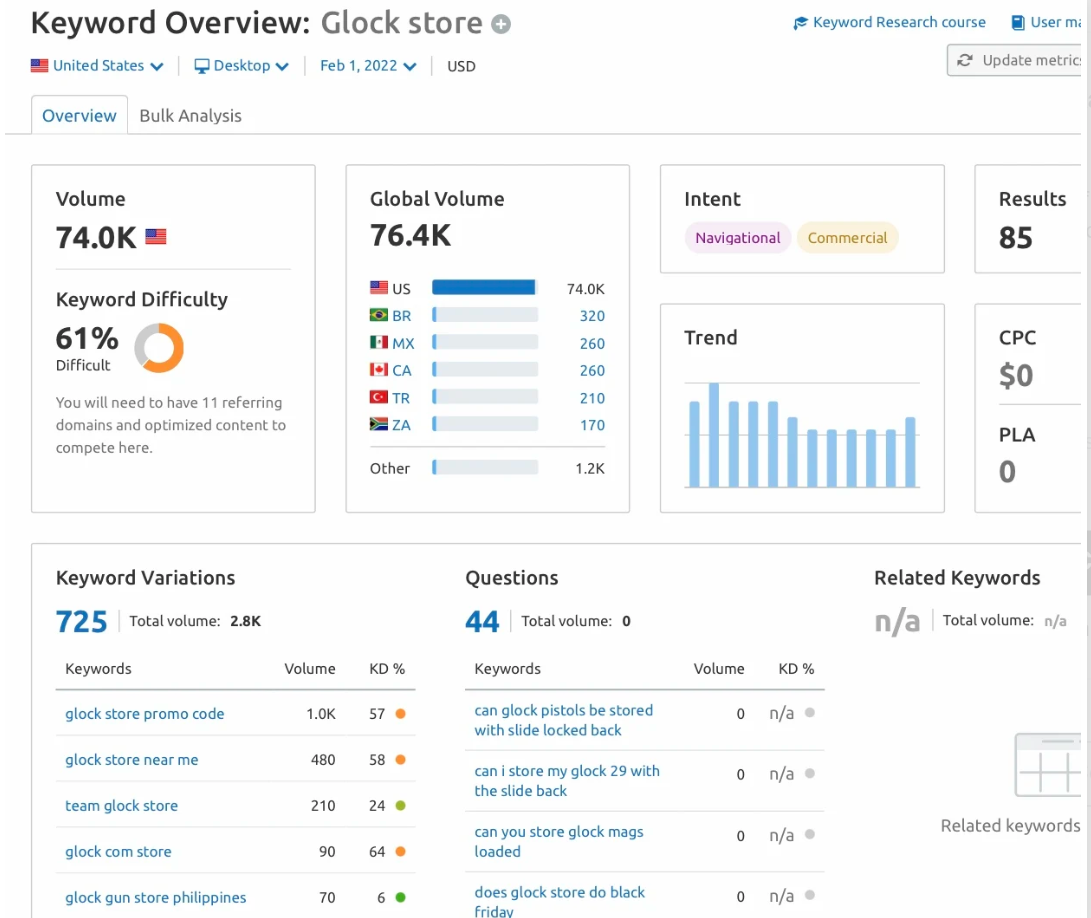
Task: Click the US volume progress bar
Action: pos(485,287)
